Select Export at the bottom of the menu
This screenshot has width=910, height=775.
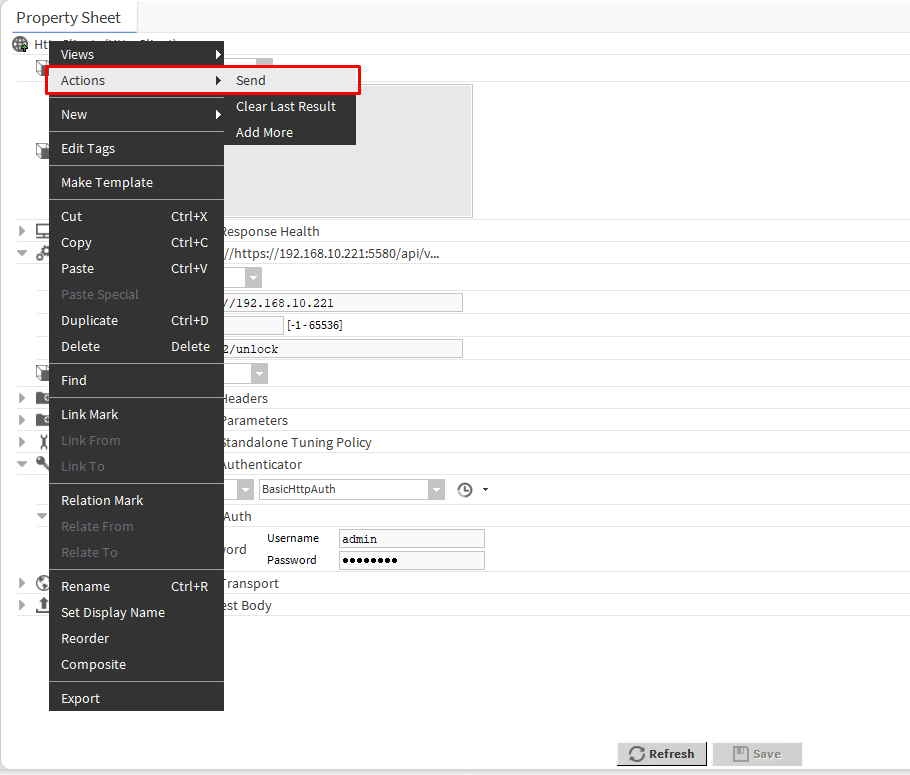tap(80, 698)
